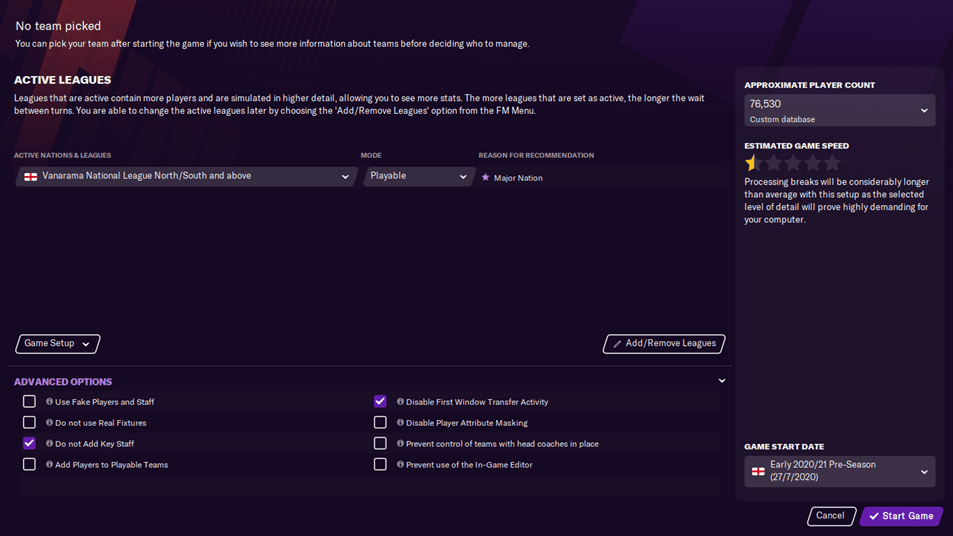The height and width of the screenshot is (536, 953).
Task: Tick Disable Player Attribute Masking checkbox
Action: click(380, 423)
